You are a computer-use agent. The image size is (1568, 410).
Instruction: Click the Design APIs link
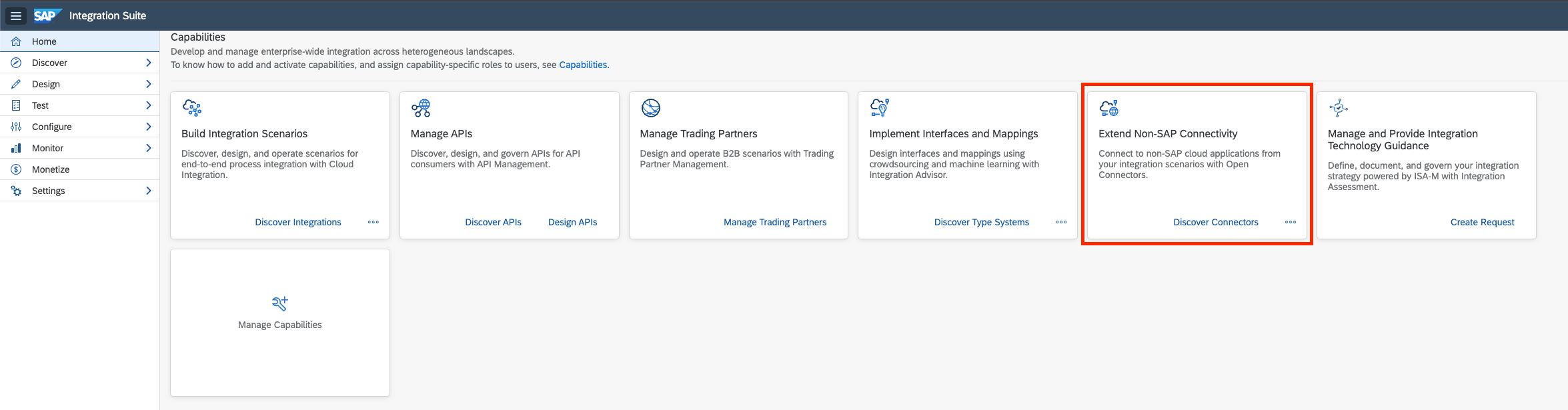pyautogui.click(x=573, y=222)
